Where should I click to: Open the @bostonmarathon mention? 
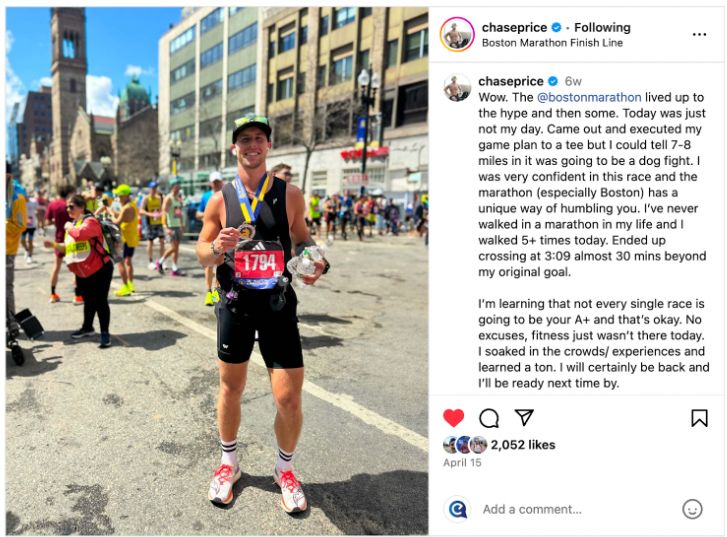pos(589,97)
